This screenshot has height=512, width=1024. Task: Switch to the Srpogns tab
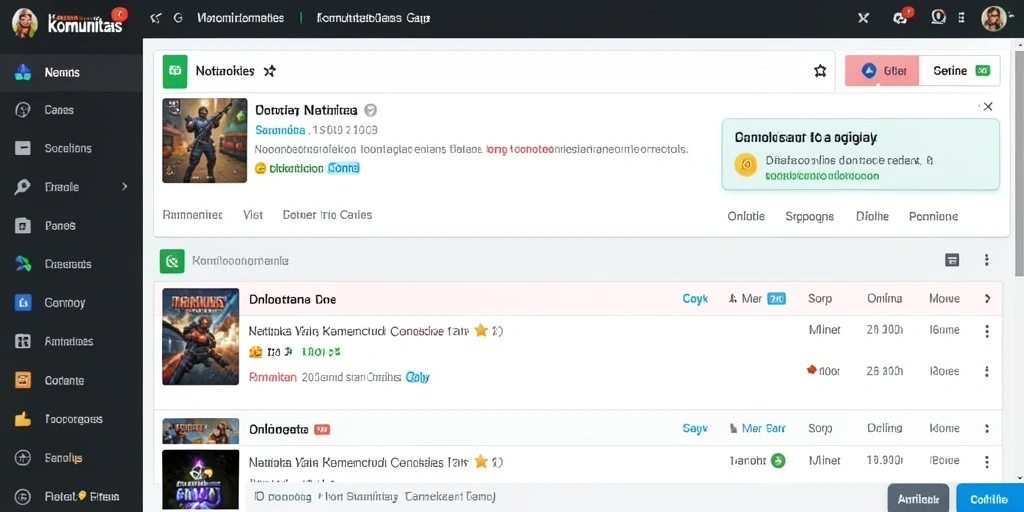809,216
